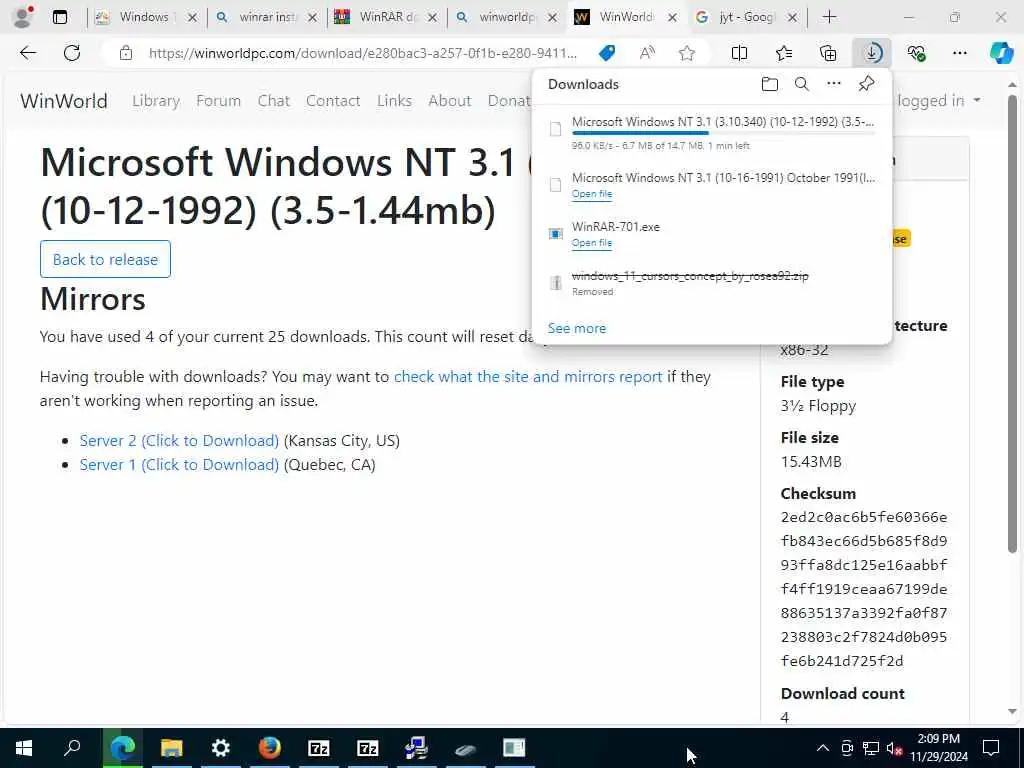This screenshot has width=1024, height=768.
Task: Pin the Downloads panel
Action: pyautogui.click(x=866, y=84)
